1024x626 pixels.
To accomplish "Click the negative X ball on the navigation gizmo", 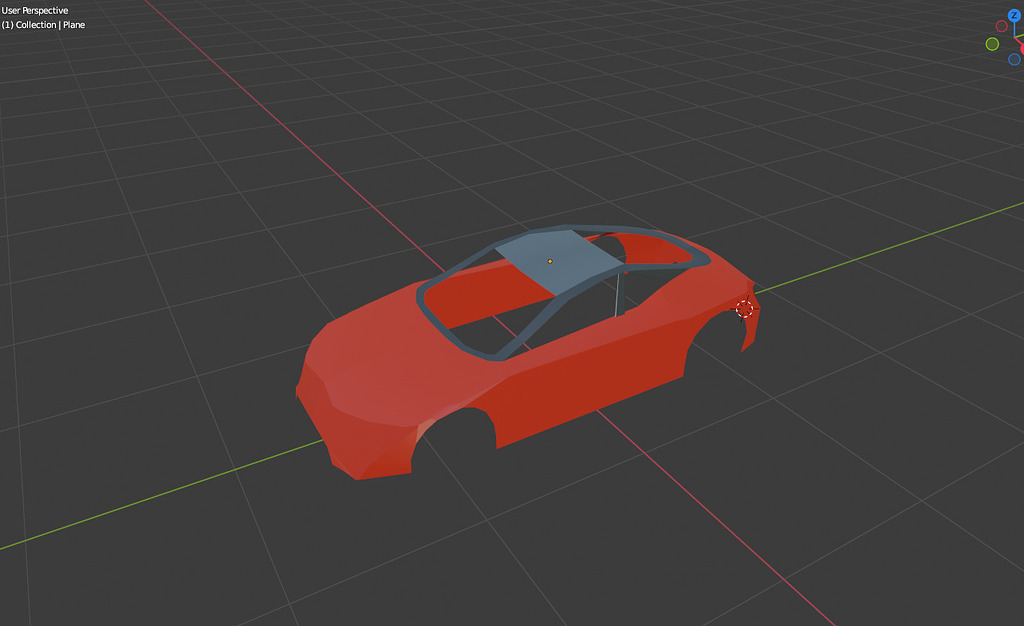I will point(1001,26).
